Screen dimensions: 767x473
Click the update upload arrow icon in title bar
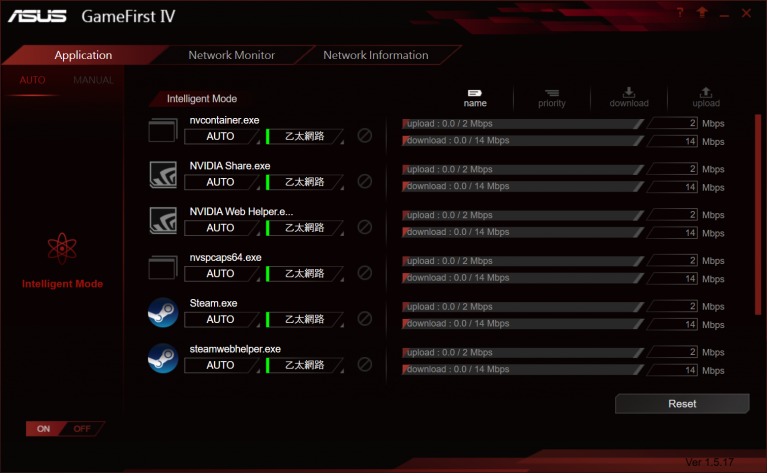tap(702, 13)
